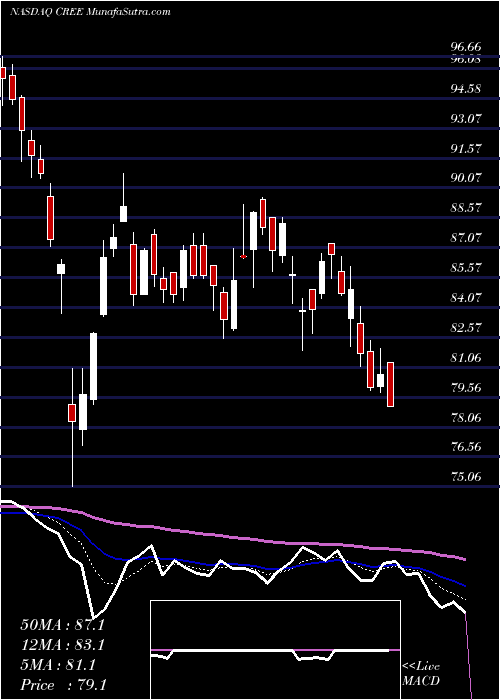The image size is (500, 700).
Task: Click the 81.06 price axis label
Action: (465, 358)
